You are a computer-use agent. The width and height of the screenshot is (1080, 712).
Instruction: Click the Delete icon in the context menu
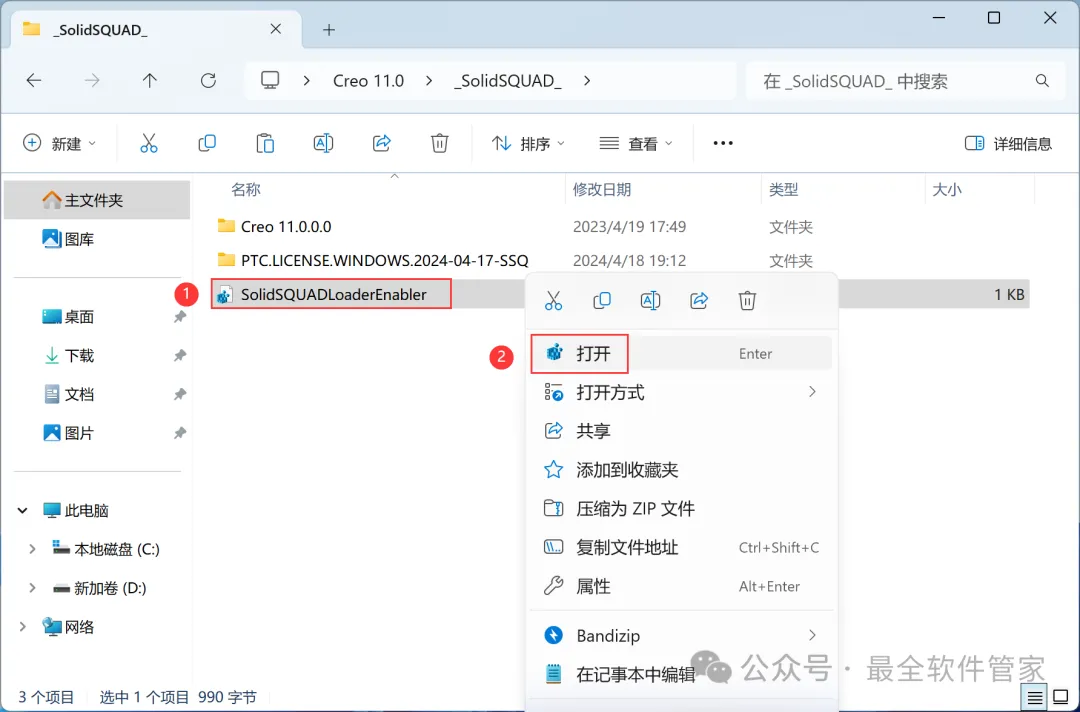pyautogui.click(x=747, y=300)
